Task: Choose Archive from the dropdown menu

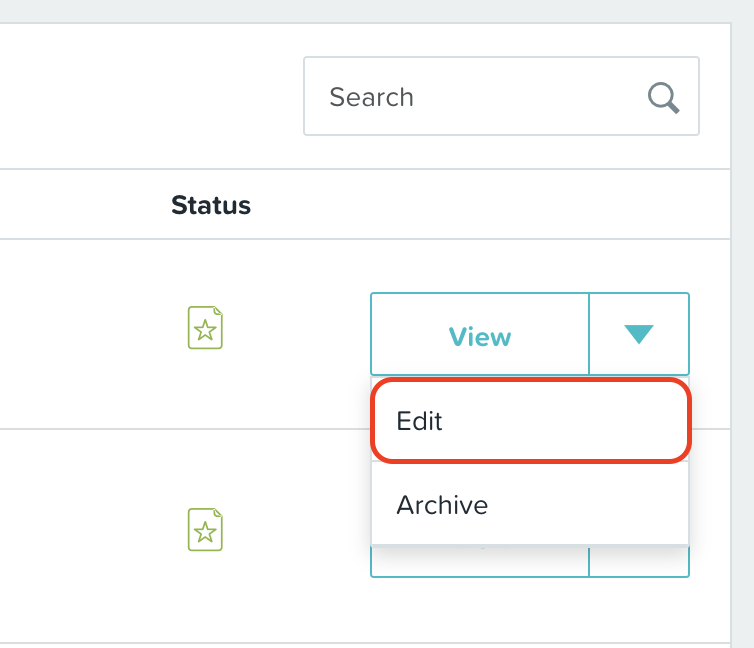Action: (x=530, y=504)
